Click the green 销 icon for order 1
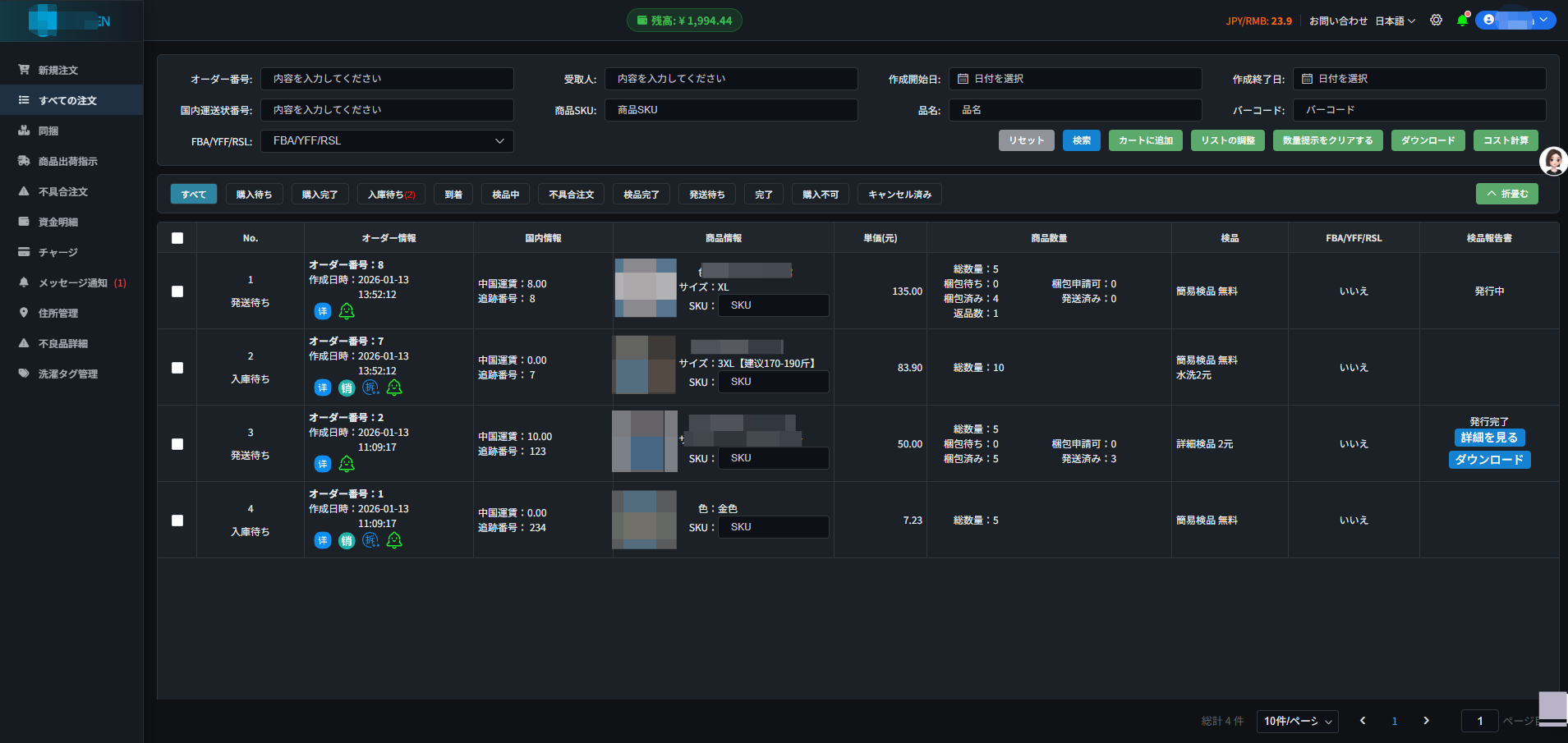 pyautogui.click(x=347, y=540)
